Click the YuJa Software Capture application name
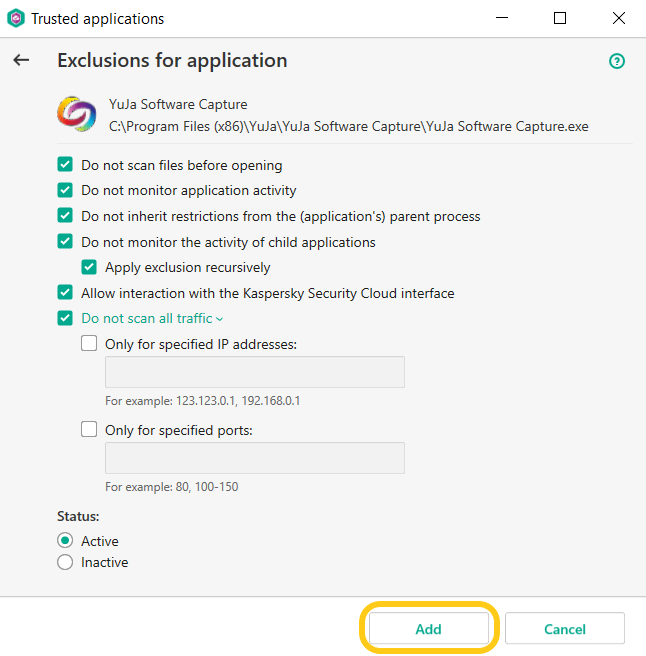This screenshot has width=646, height=656. tap(178, 104)
